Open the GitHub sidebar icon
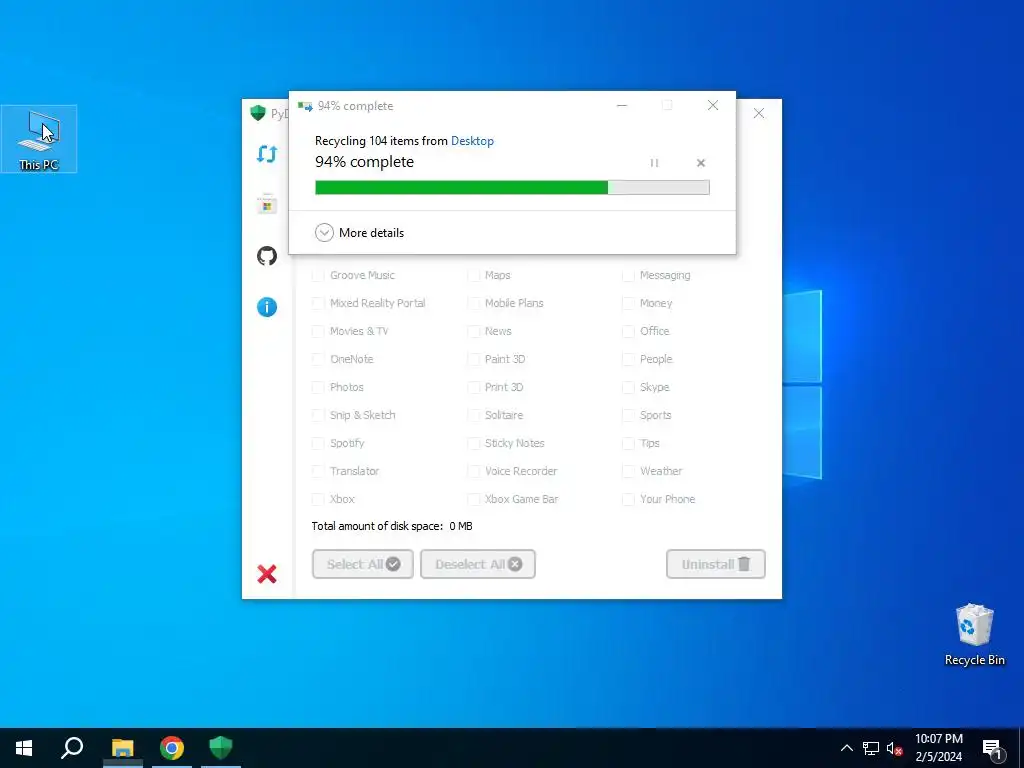The image size is (1024, 768). [x=266, y=256]
